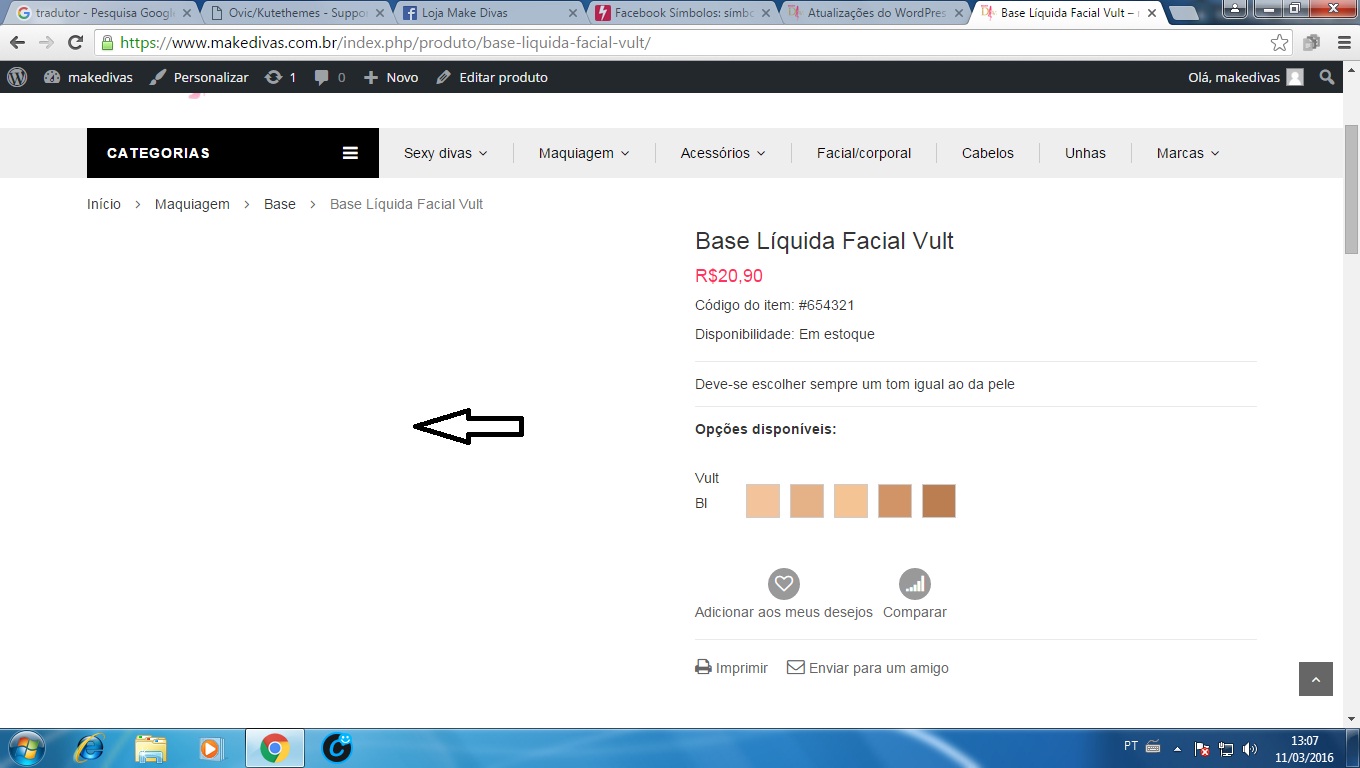This screenshot has width=1360, height=768.
Task: Select the first Vult color swatch
Action: click(x=763, y=501)
